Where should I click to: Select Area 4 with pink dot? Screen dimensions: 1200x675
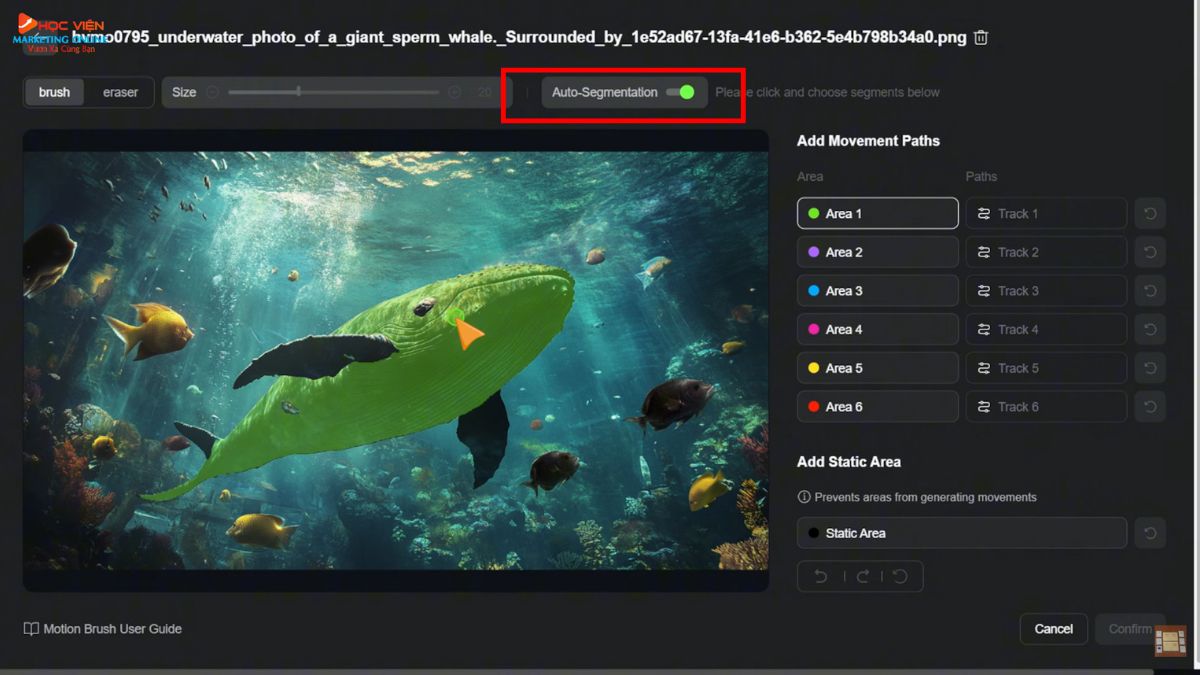(877, 329)
